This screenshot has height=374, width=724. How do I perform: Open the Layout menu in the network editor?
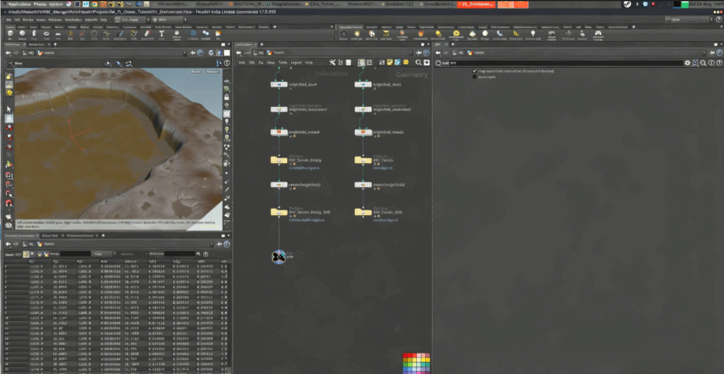point(296,62)
